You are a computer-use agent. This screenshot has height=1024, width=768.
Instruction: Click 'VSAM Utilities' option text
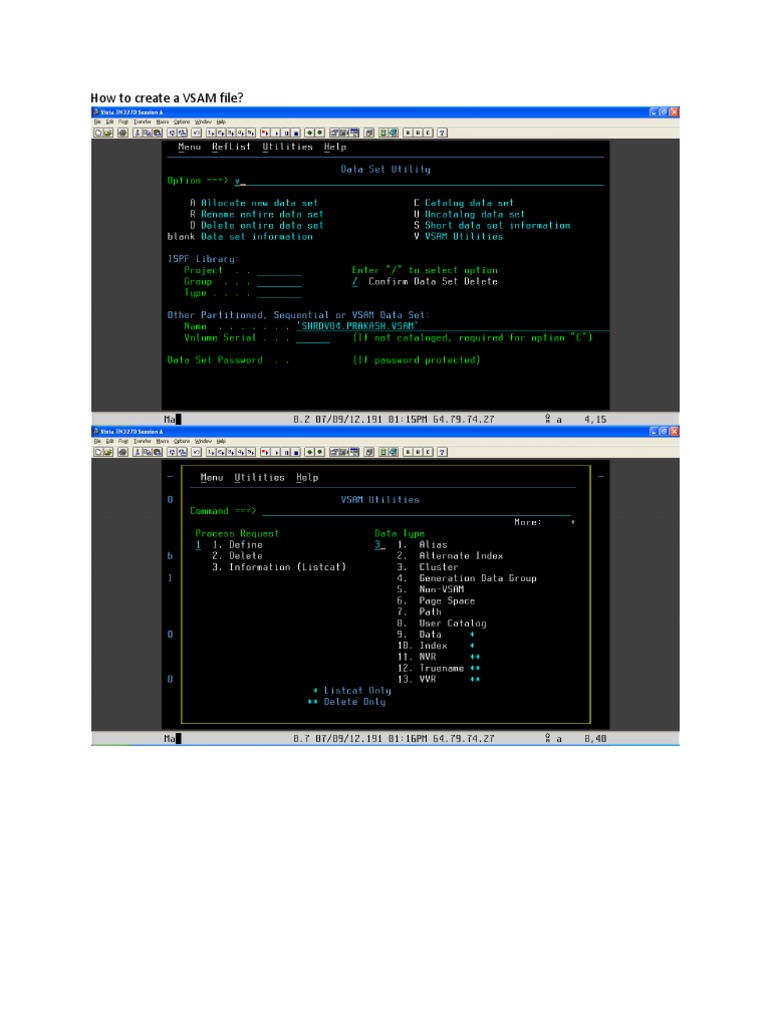(464, 236)
